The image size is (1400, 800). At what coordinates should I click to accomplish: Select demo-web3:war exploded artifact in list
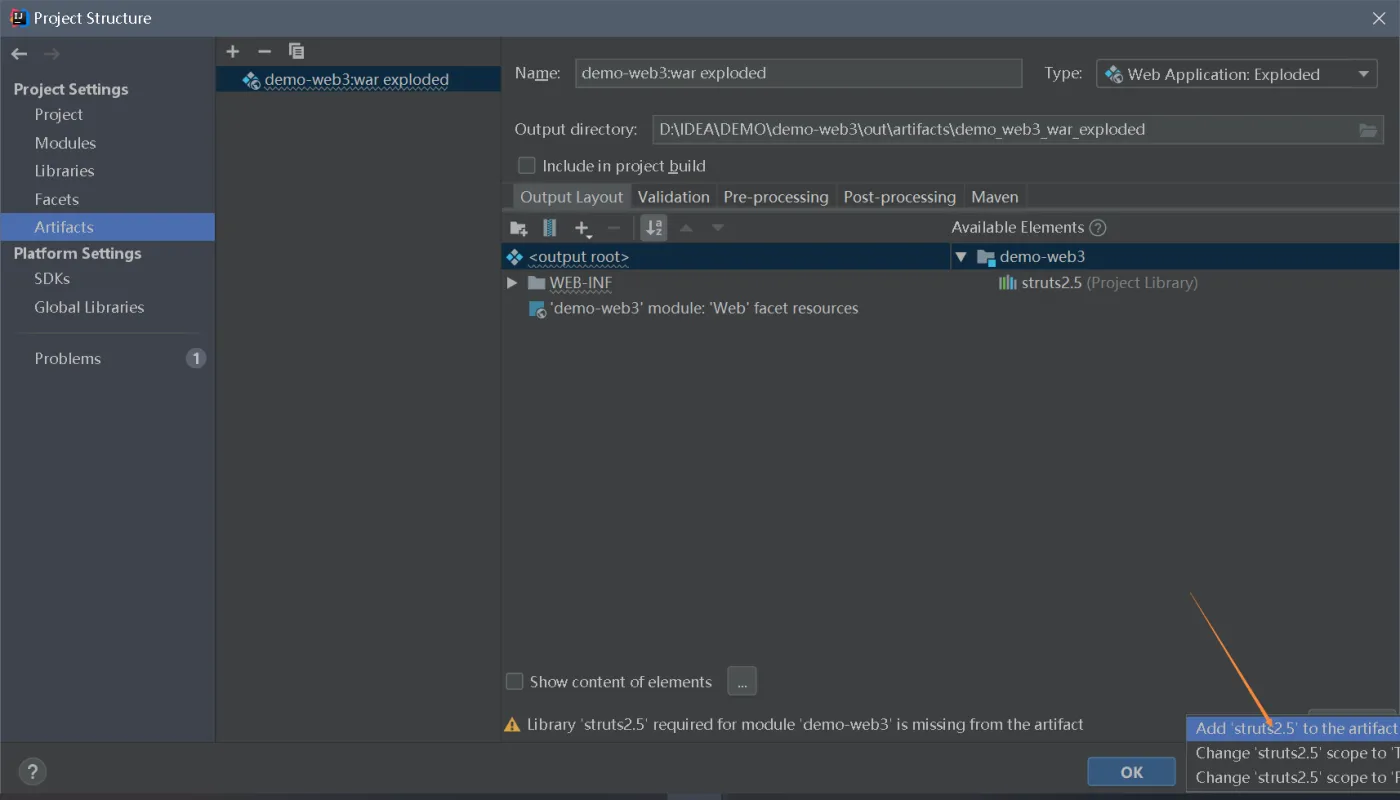358,79
